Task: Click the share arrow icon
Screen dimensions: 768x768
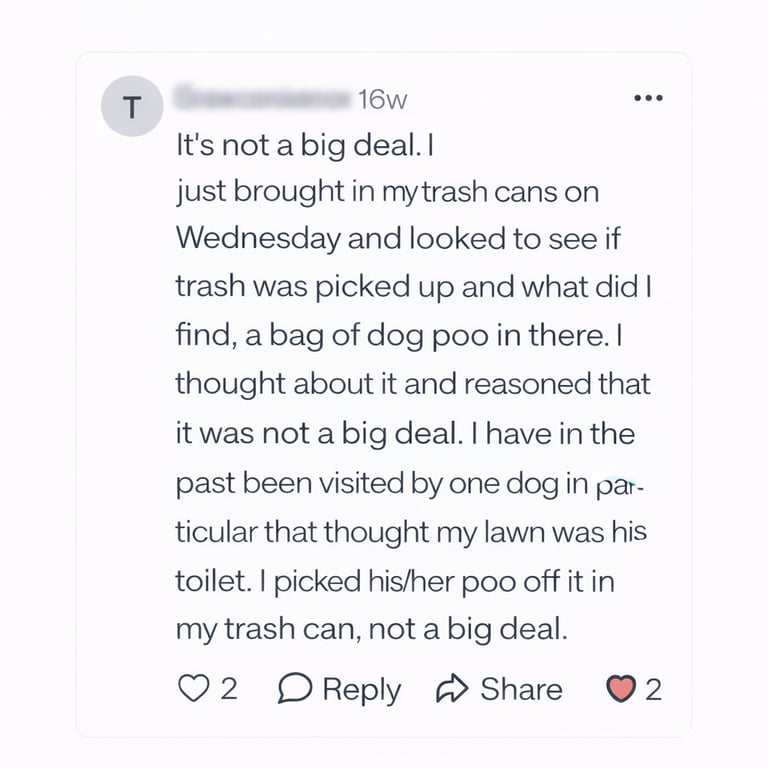Action: pyautogui.click(x=453, y=689)
